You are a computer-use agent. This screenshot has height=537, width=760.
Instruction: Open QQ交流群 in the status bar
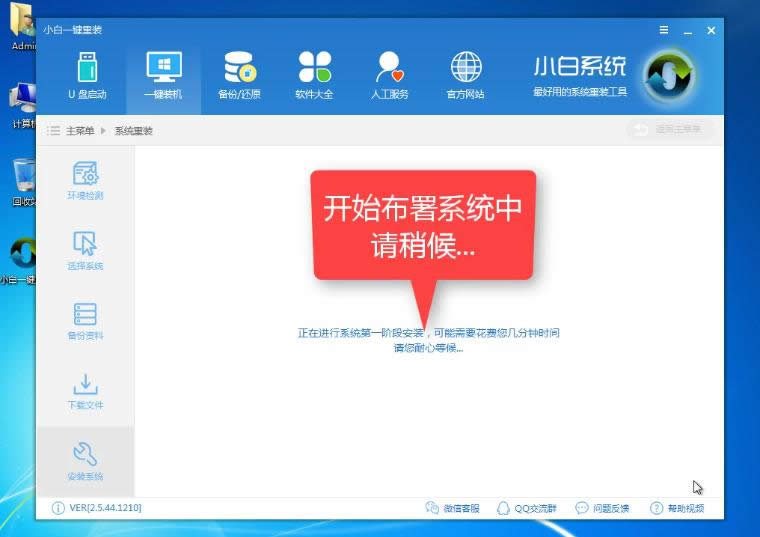click(x=527, y=508)
